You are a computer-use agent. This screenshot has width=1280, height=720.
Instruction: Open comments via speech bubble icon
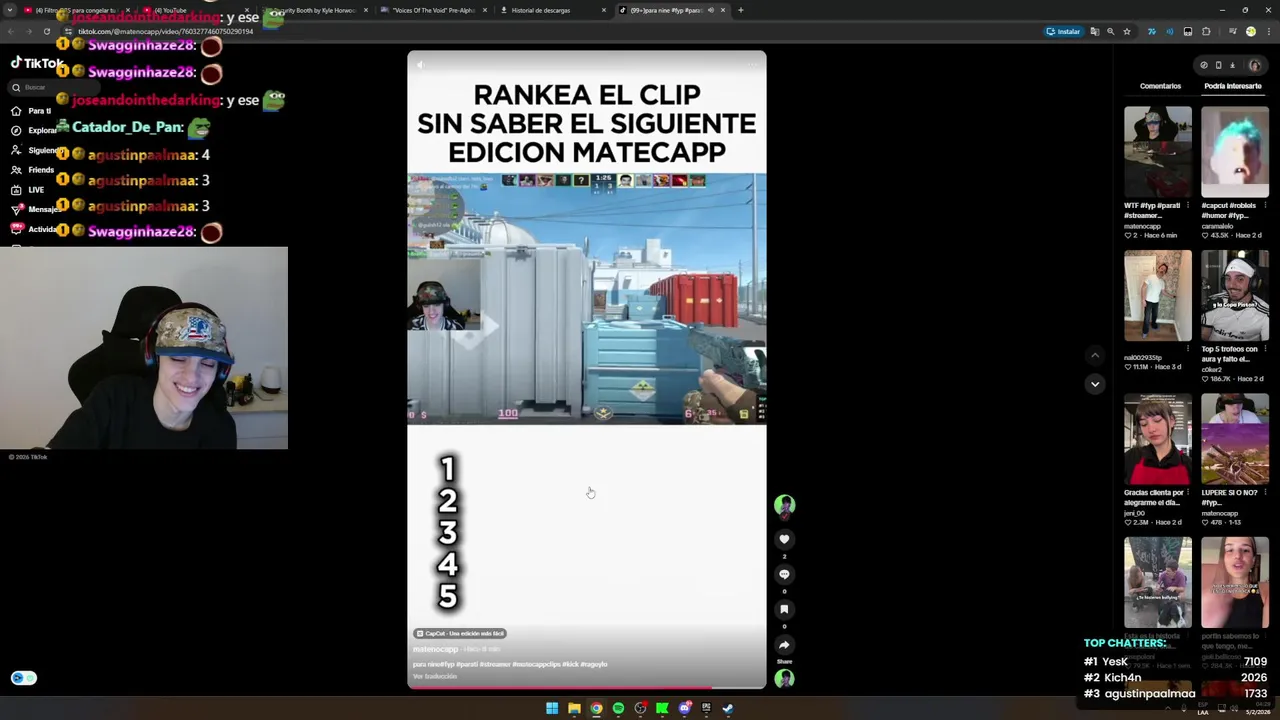coord(784,574)
